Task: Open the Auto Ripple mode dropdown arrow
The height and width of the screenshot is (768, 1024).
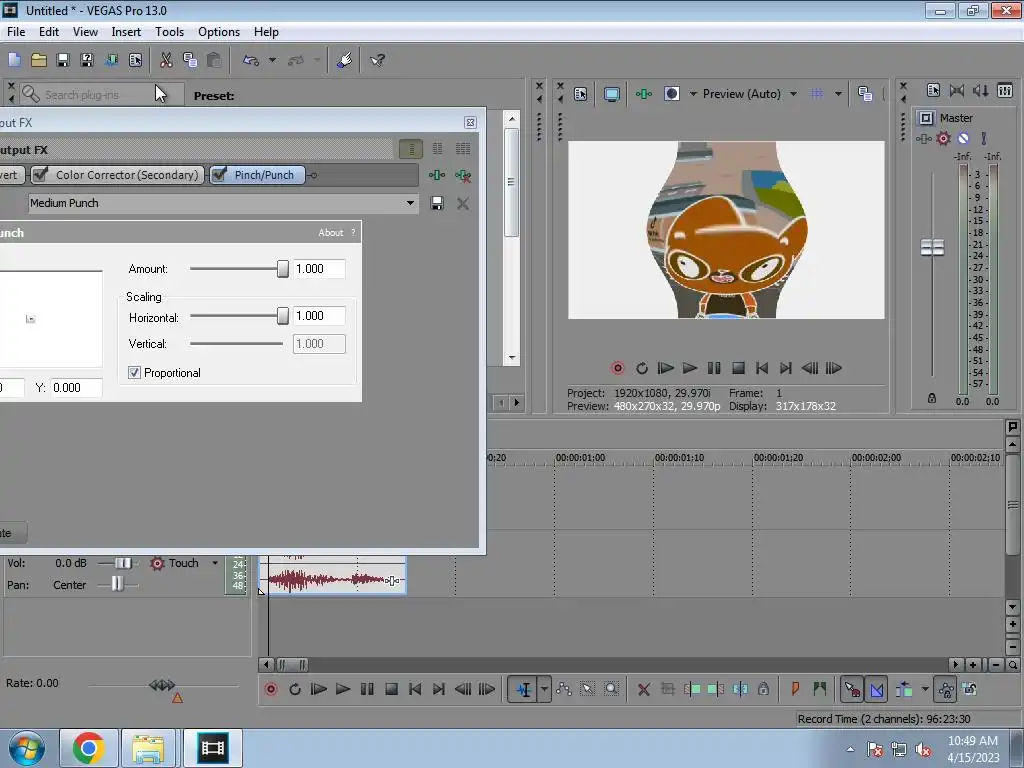Action: [x=925, y=690]
